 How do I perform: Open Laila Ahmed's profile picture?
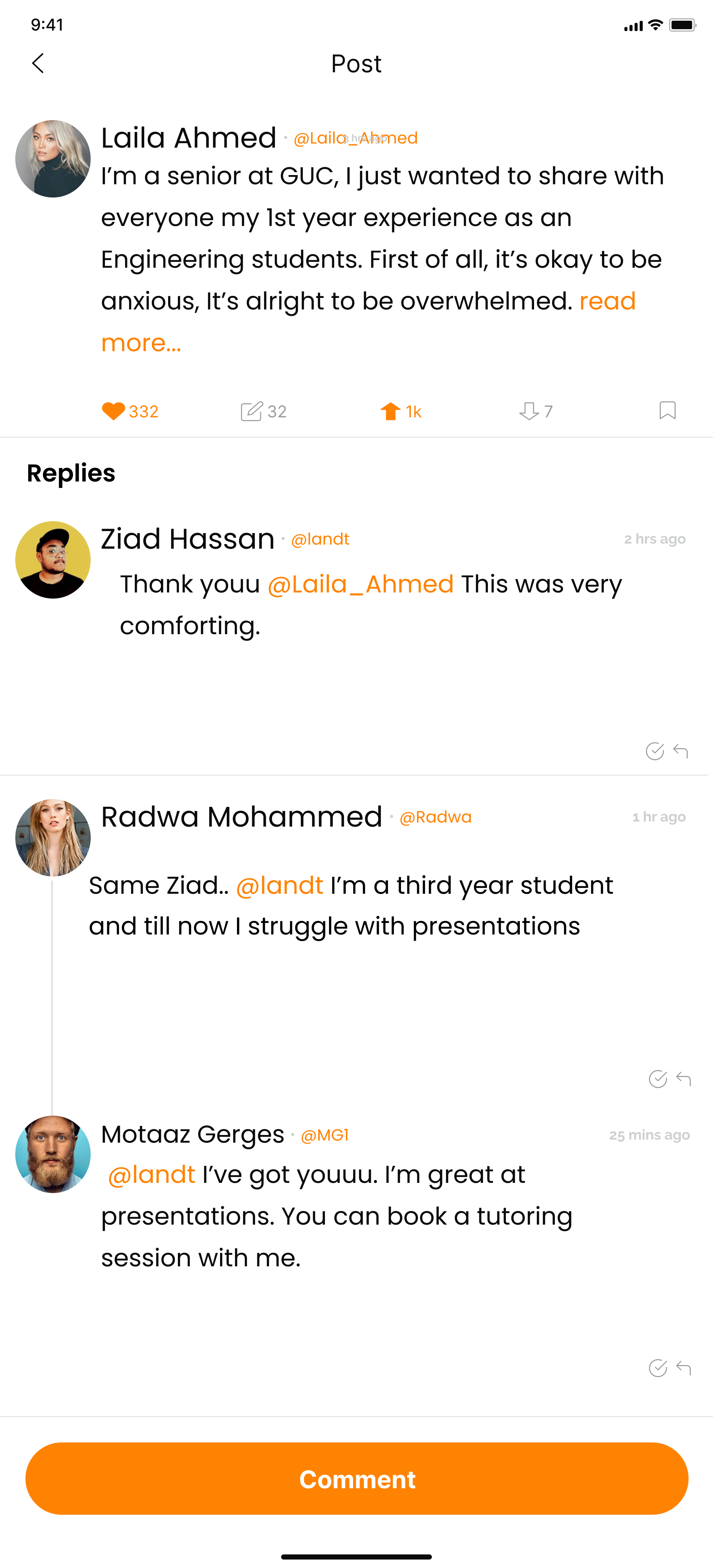coord(53,159)
